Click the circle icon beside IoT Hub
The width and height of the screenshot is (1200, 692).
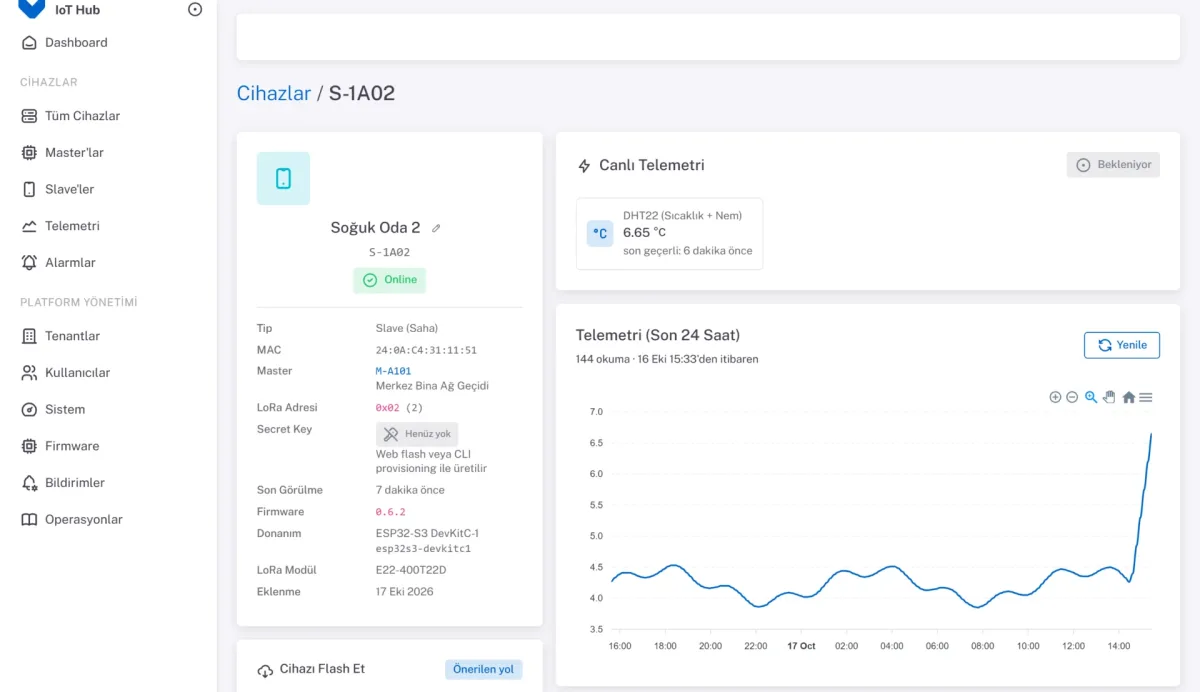(x=195, y=9)
